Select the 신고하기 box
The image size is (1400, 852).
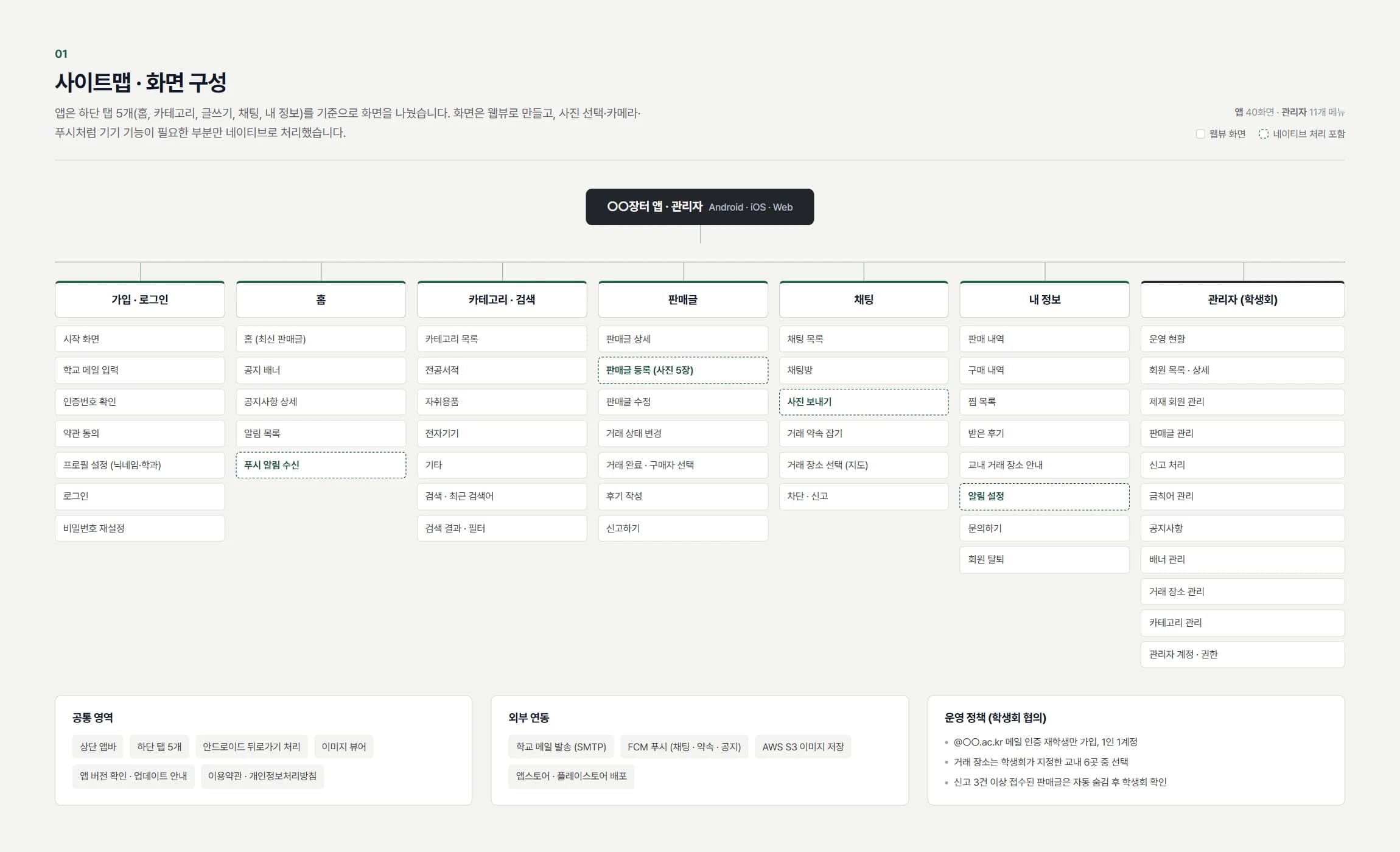tap(683, 528)
